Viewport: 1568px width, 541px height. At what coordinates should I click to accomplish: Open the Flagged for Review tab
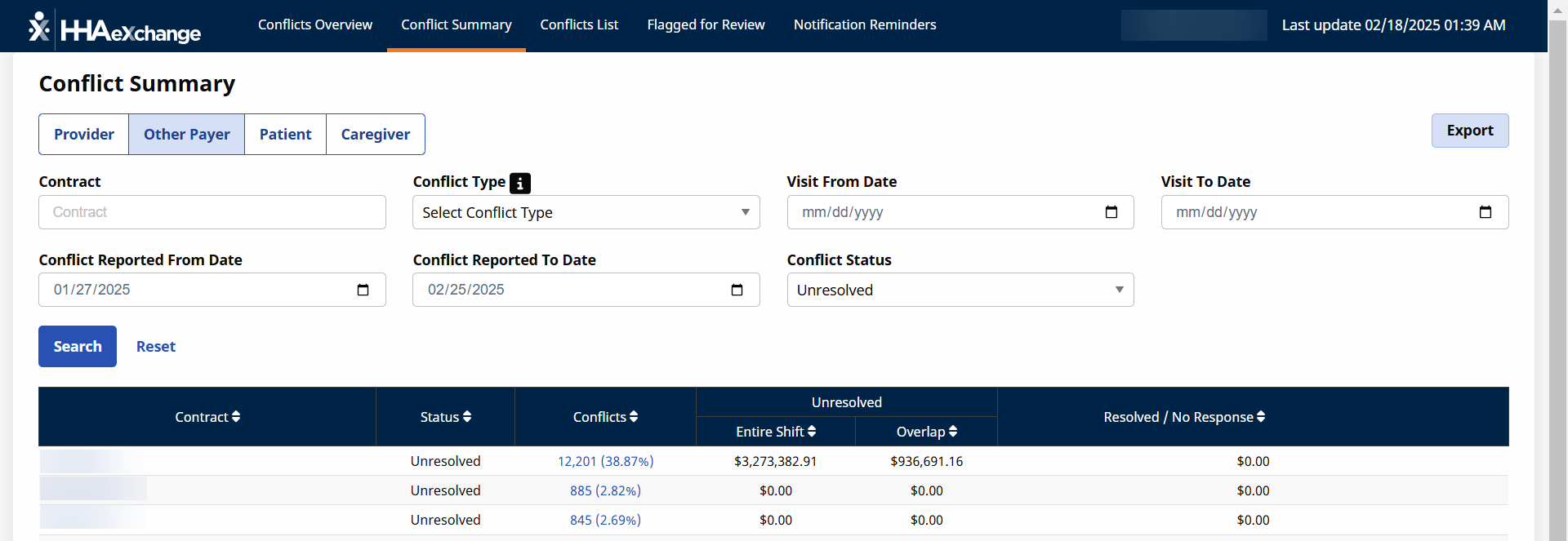706,25
